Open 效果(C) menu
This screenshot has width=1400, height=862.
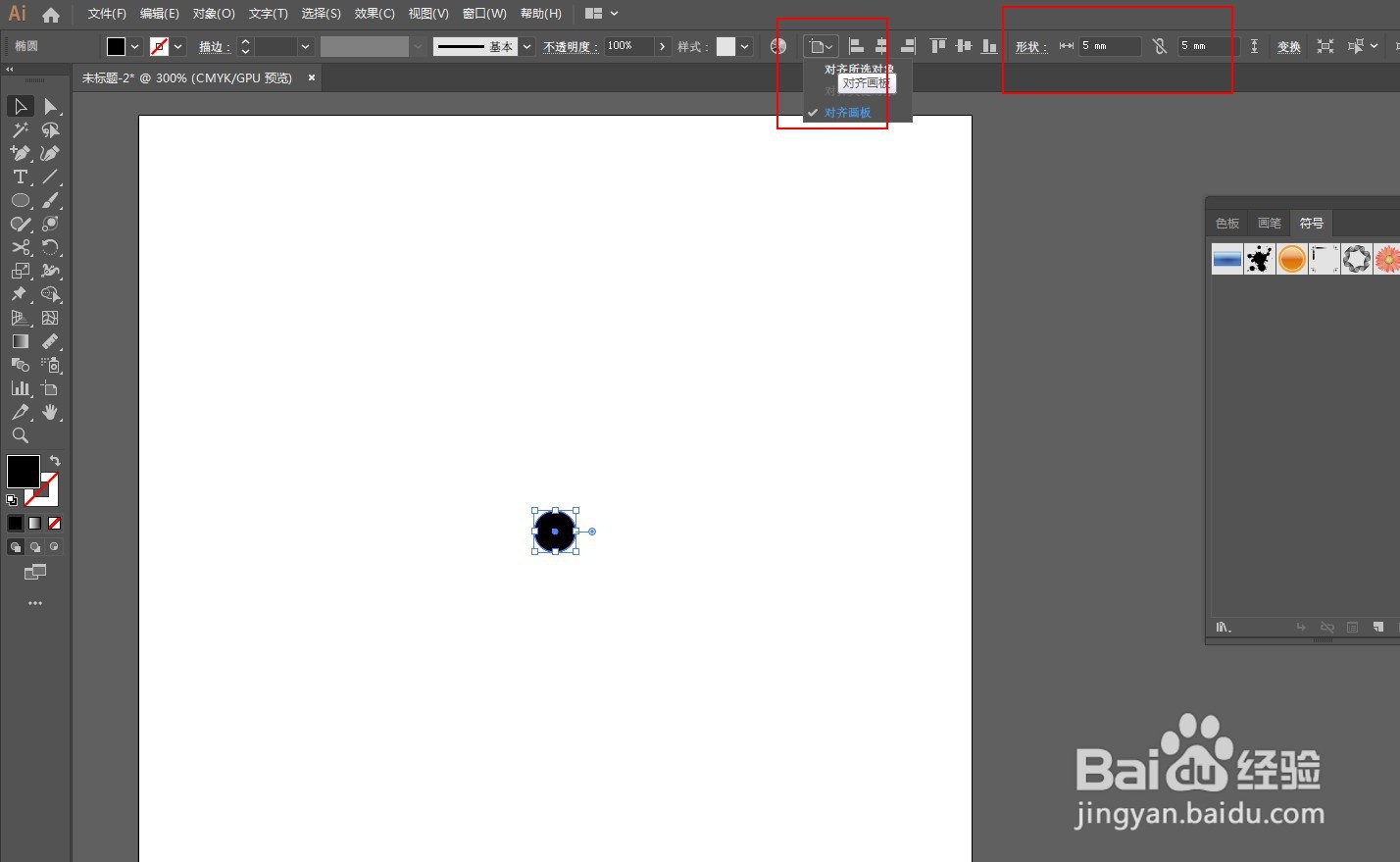tap(375, 14)
